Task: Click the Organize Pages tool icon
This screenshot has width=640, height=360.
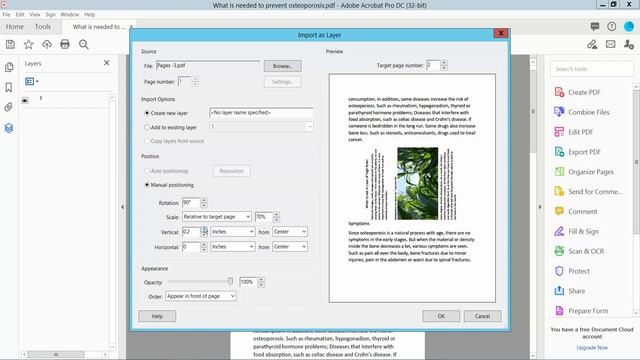Action: pos(559,172)
